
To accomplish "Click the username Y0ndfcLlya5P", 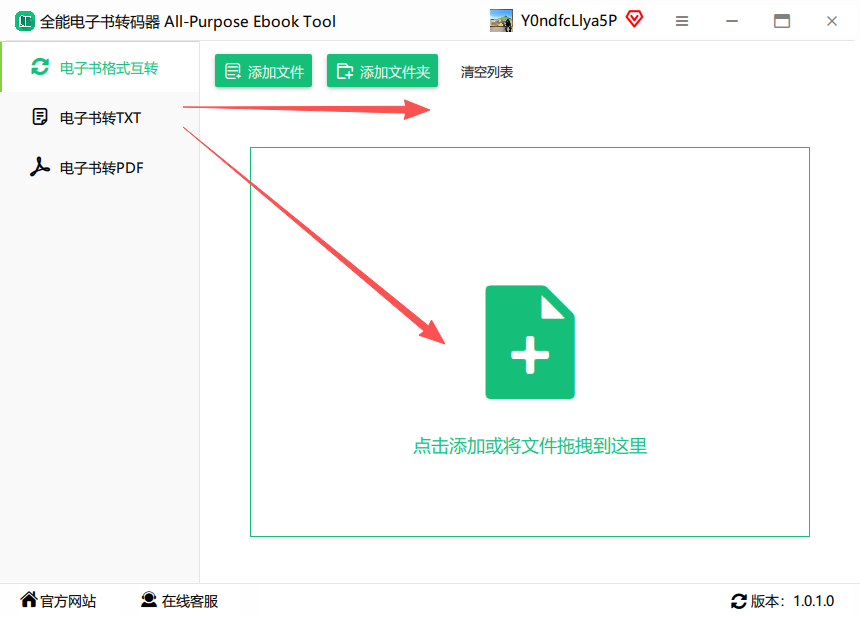I will [569, 21].
